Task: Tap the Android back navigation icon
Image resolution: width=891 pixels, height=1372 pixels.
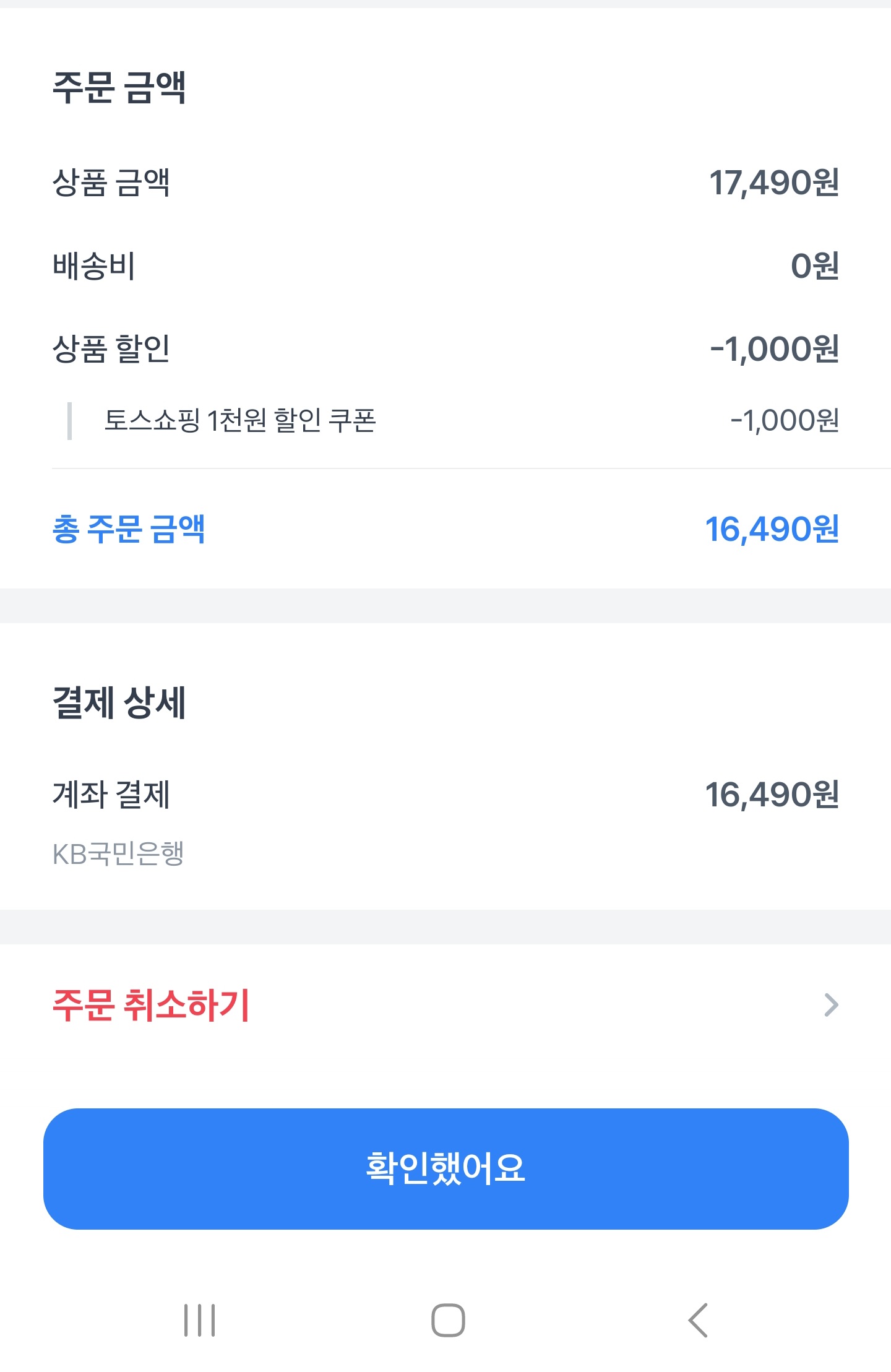Action: (698, 1320)
